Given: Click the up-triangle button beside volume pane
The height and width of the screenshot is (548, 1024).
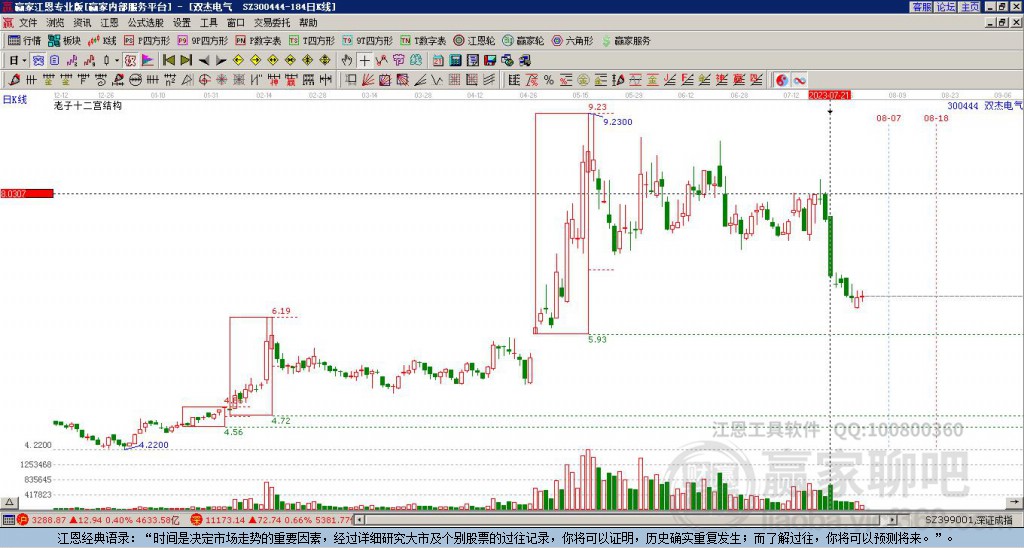Looking at the screenshot, I should click(x=8, y=502).
